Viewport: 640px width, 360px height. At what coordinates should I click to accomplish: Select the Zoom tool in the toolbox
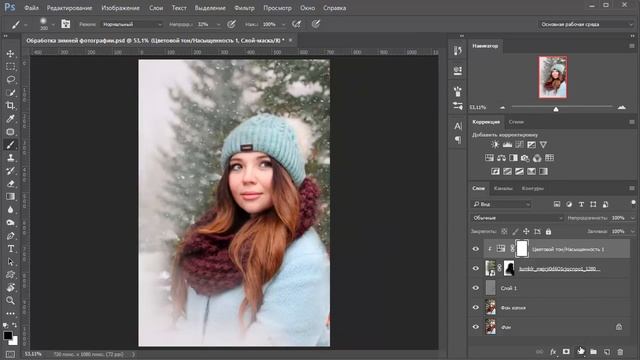click(11, 301)
